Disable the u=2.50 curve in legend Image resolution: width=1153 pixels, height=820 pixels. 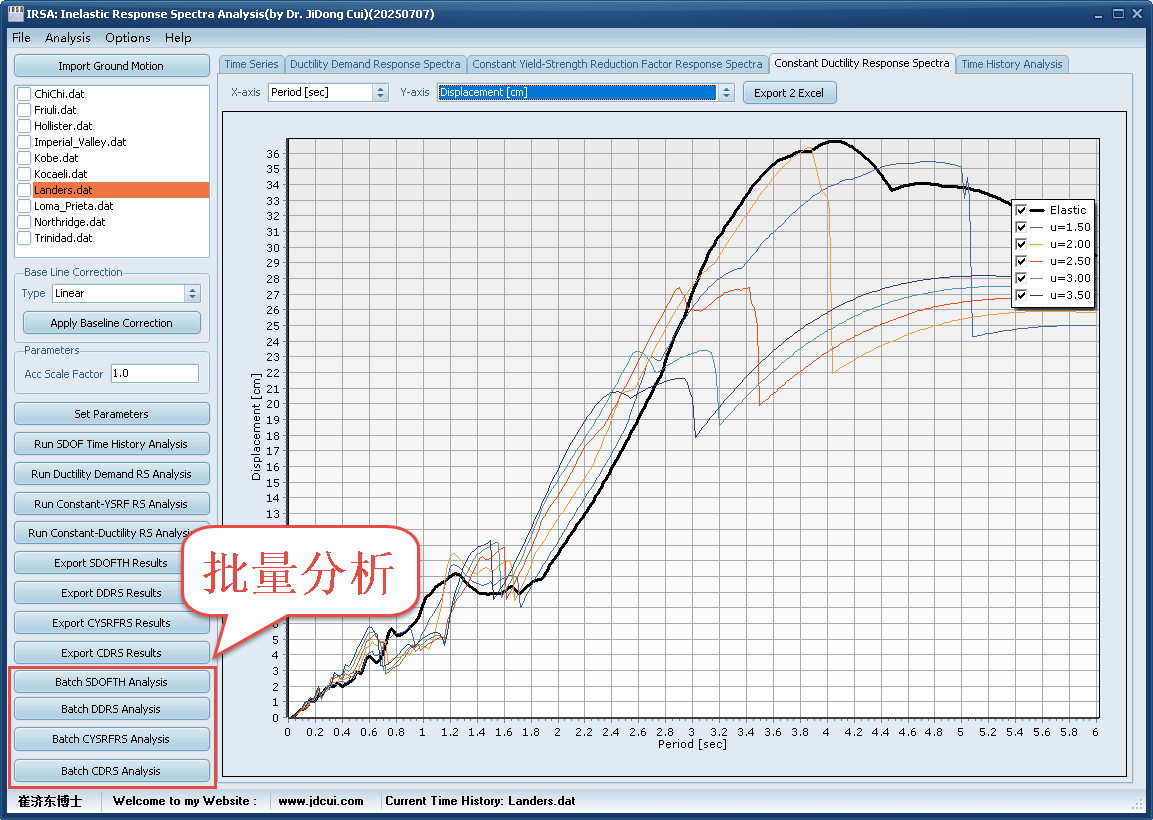point(1021,261)
